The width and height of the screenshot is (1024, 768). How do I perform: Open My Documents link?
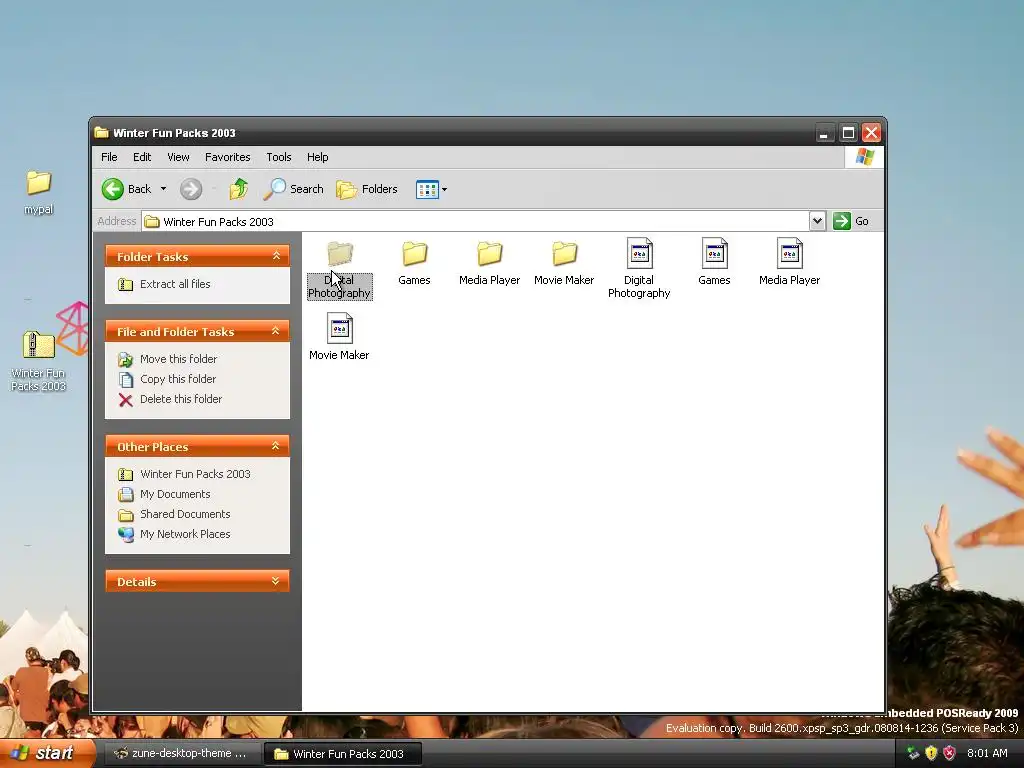click(175, 494)
